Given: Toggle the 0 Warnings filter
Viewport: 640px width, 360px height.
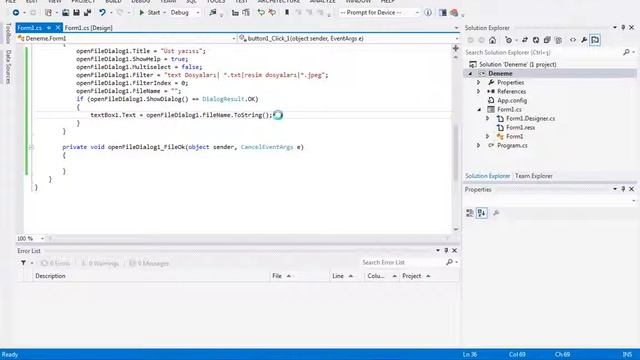Looking at the screenshot, I should tap(100, 263).
